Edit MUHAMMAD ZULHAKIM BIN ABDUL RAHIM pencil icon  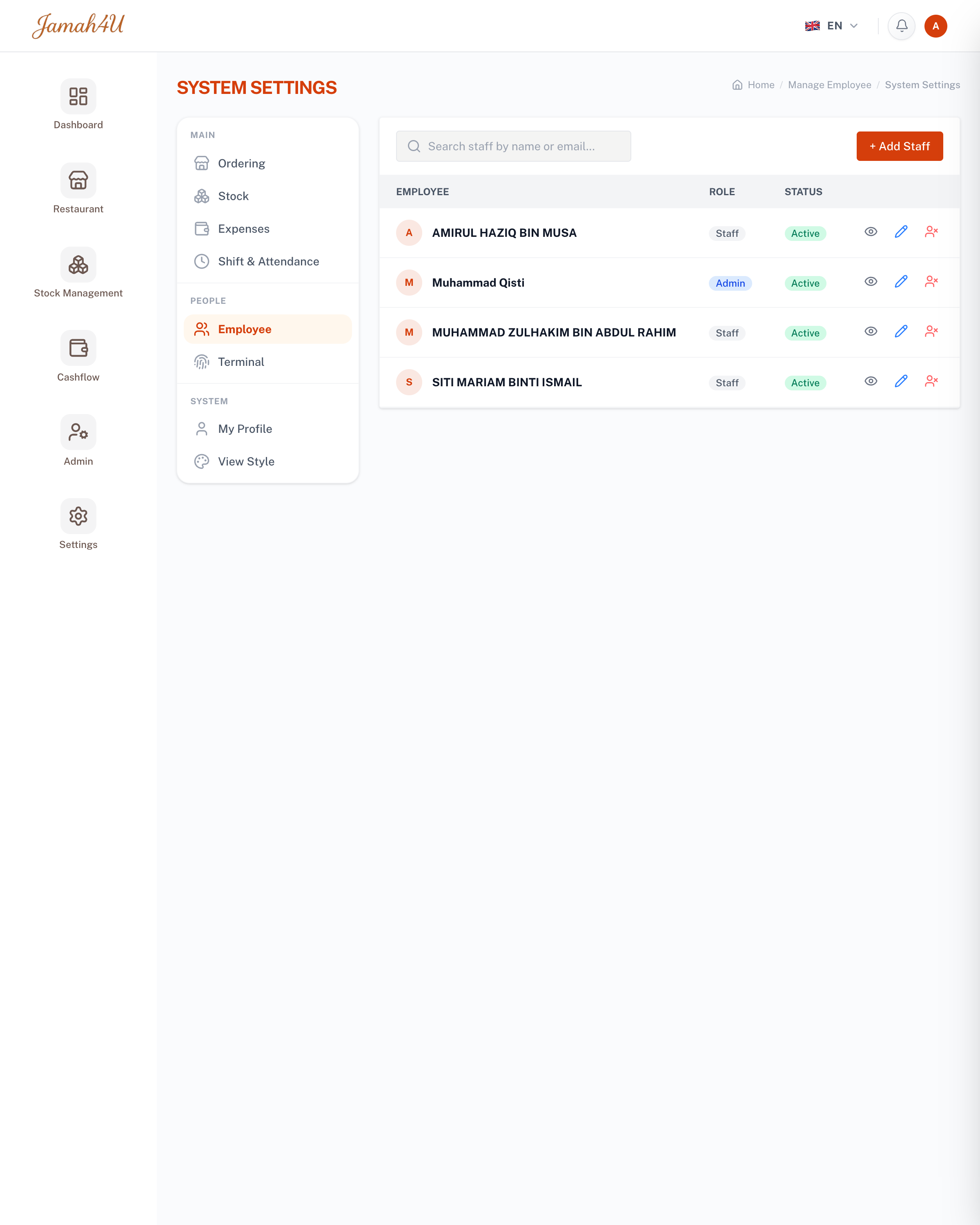[901, 331]
